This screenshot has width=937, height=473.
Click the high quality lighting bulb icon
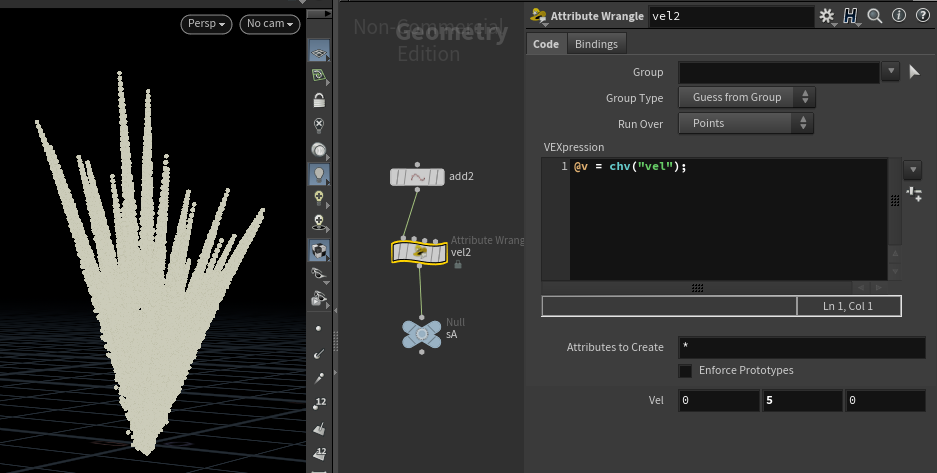pyautogui.click(x=319, y=198)
